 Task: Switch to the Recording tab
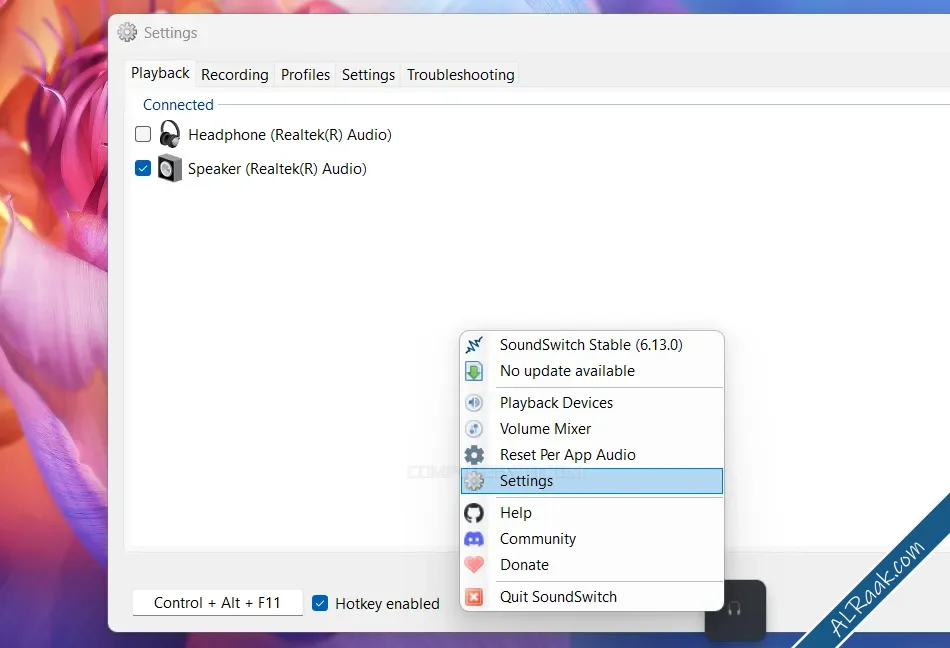pos(234,74)
